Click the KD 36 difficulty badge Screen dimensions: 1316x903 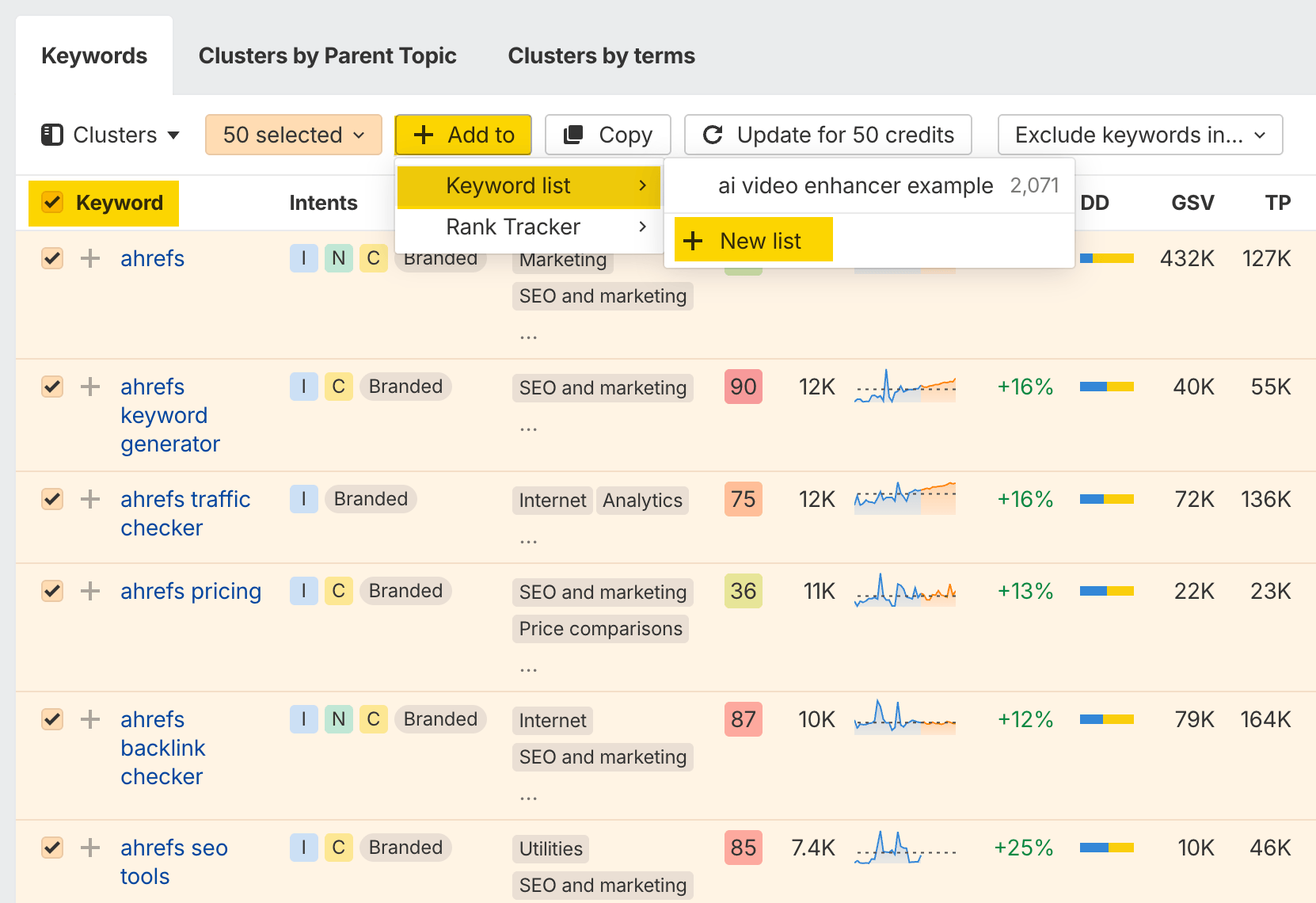click(x=744, y=591)
